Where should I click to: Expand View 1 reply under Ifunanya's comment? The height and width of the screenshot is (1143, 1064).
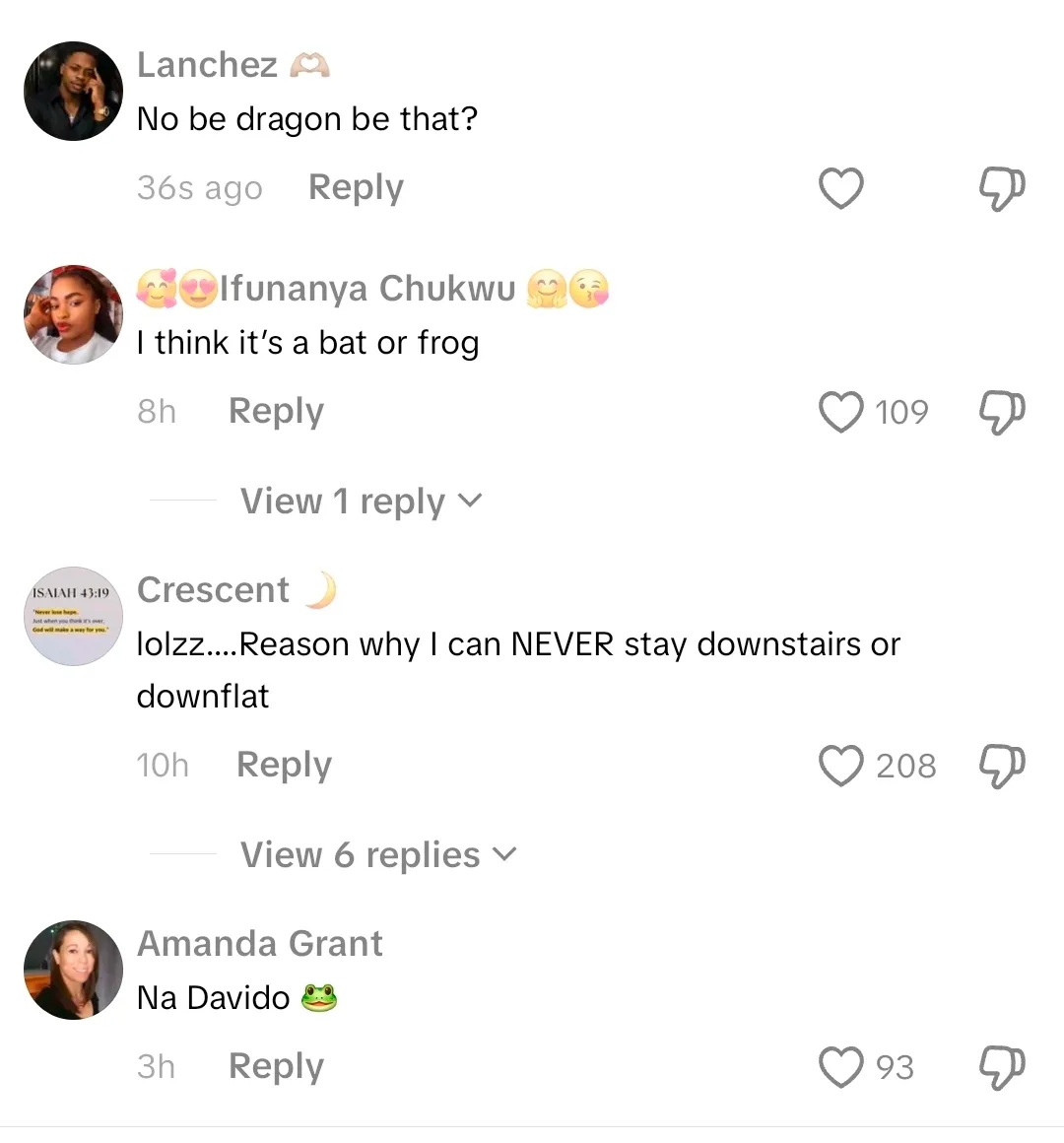[361, 502]
